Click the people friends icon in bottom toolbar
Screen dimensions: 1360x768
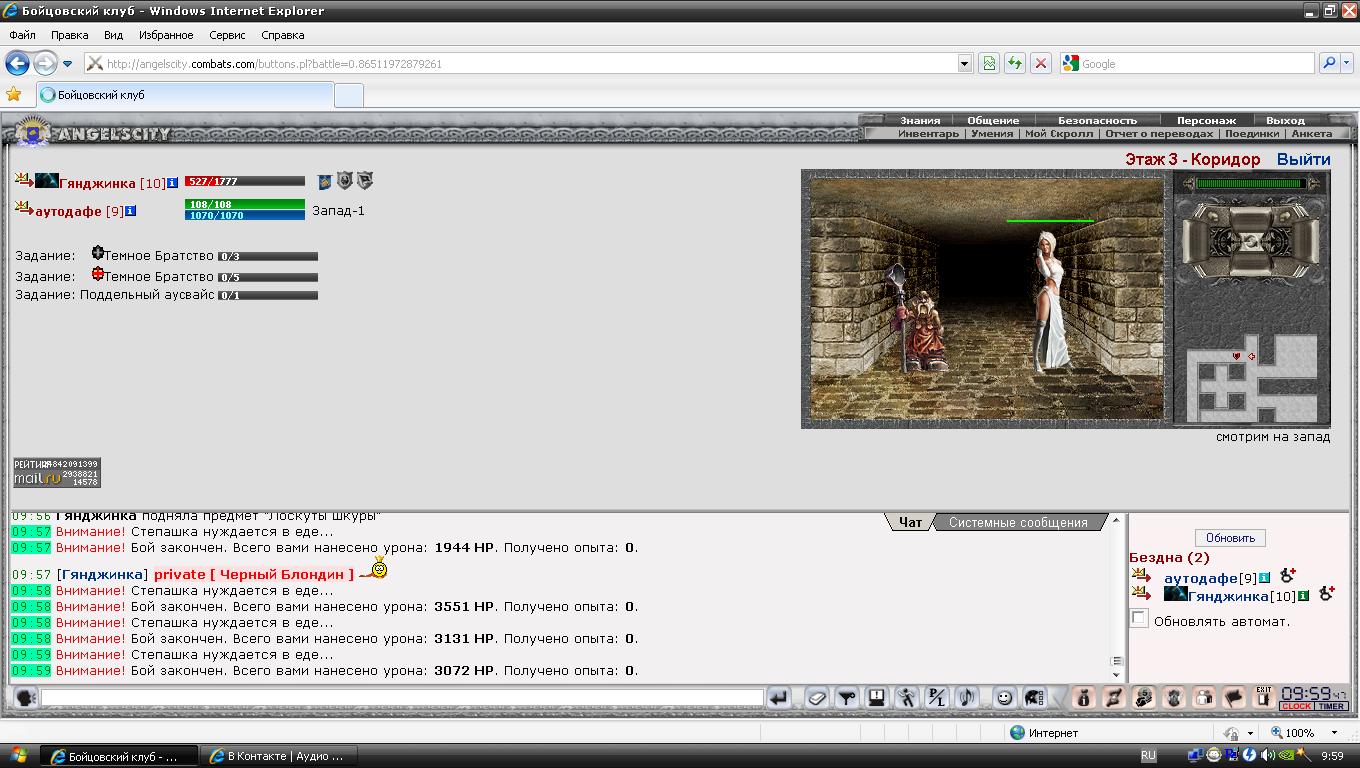1204,698
